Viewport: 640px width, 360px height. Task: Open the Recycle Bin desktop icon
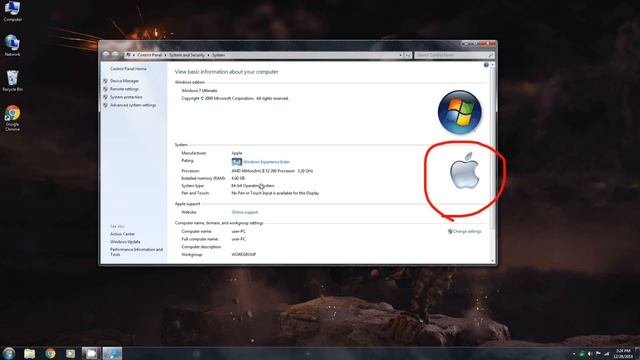[x=12, y=80]
